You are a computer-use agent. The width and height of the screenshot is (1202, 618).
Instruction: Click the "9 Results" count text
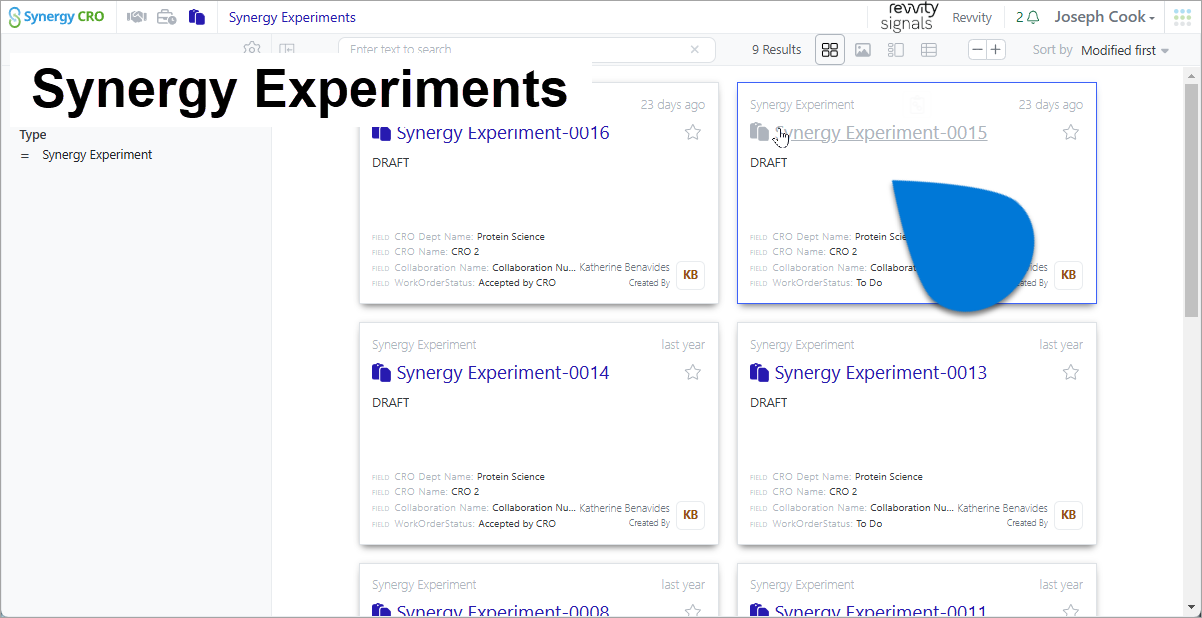(777, 50)
